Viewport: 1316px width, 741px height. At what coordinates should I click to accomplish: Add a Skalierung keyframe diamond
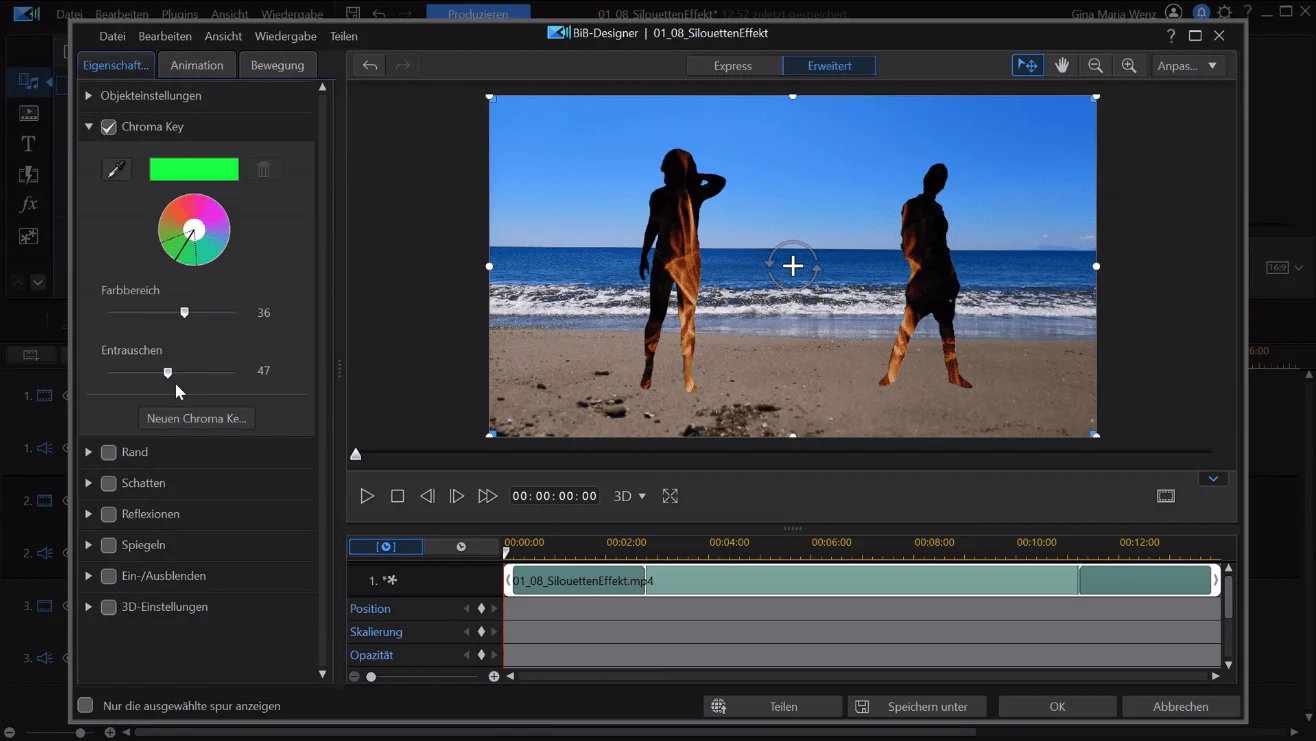tap(481, 632)
